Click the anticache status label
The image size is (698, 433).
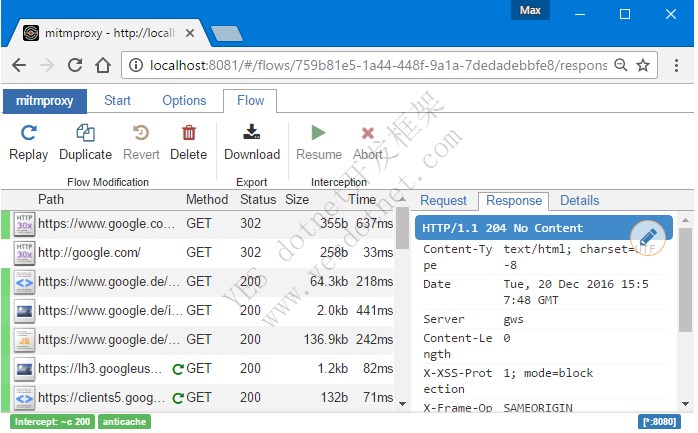[x=124, y=422]
